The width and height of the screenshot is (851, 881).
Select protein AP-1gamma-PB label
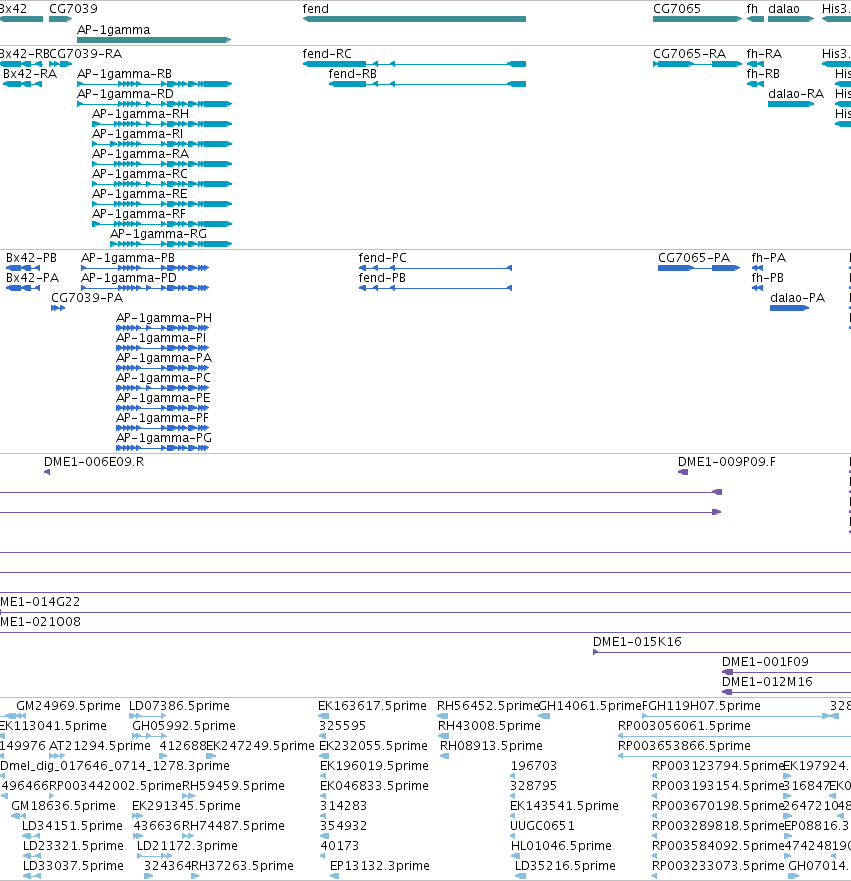128,258
